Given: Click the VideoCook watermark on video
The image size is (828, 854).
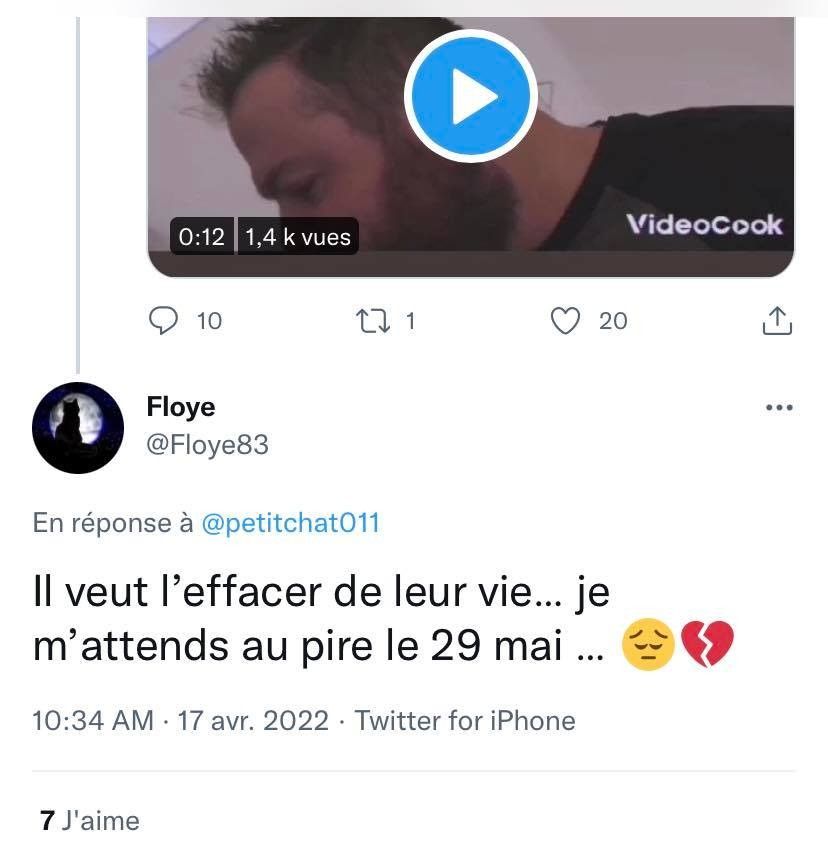Looking at the screenshot, I should pos(704,224).
